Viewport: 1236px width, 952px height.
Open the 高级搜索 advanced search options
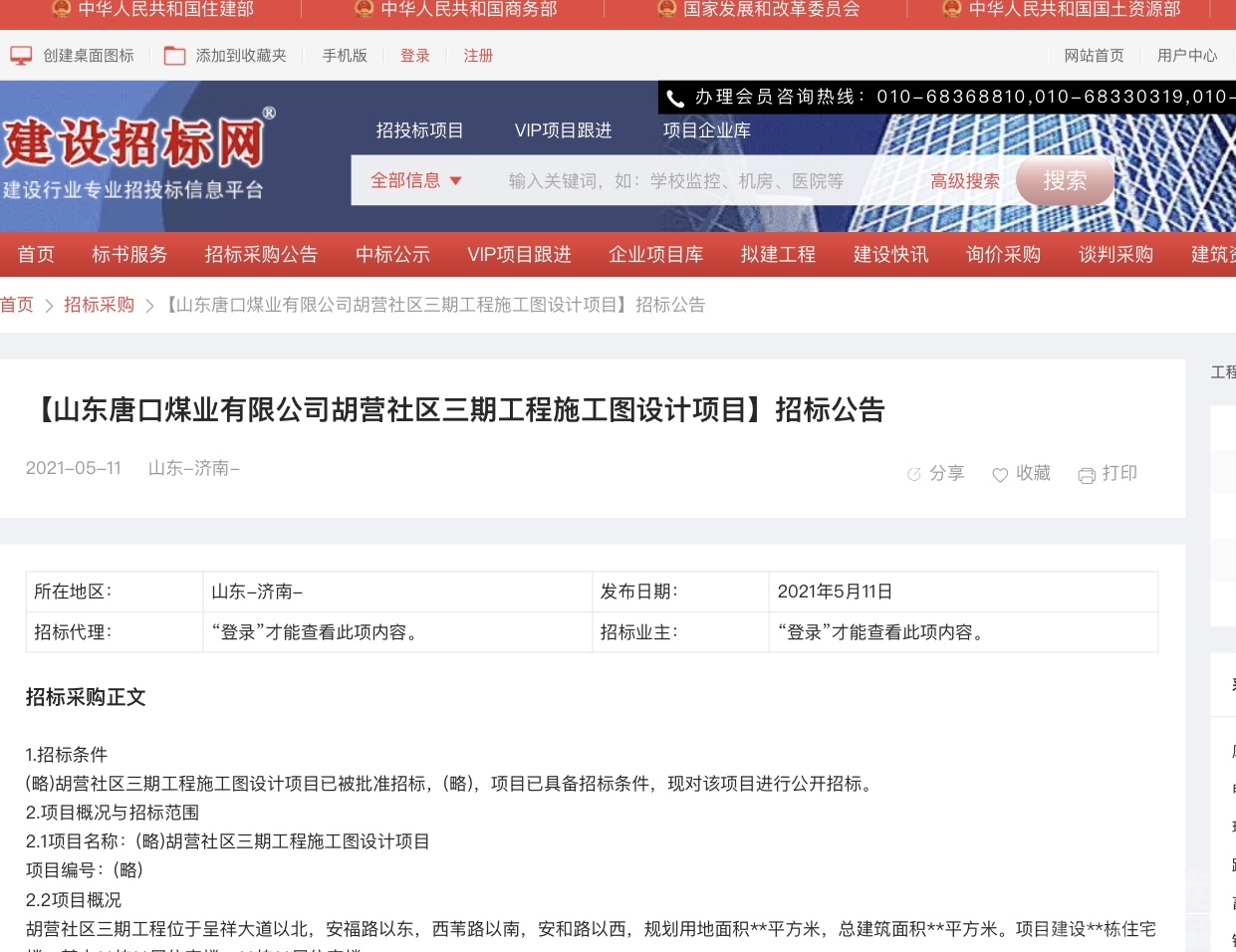[964, 181]
